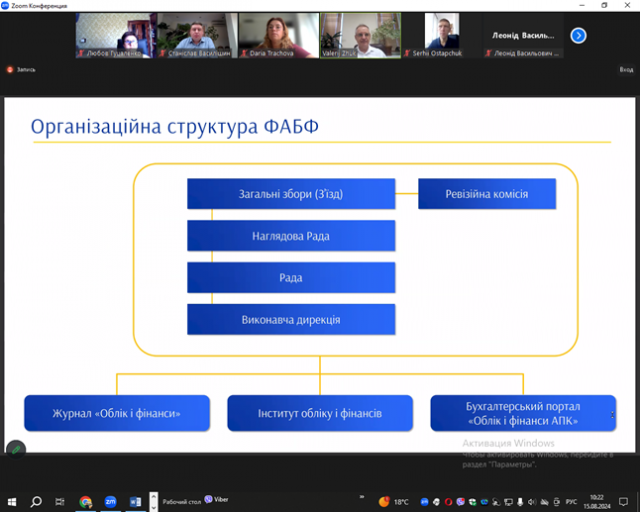Click the Windows Start button
This screenshot has height=512, width=640.
point(11,501)
